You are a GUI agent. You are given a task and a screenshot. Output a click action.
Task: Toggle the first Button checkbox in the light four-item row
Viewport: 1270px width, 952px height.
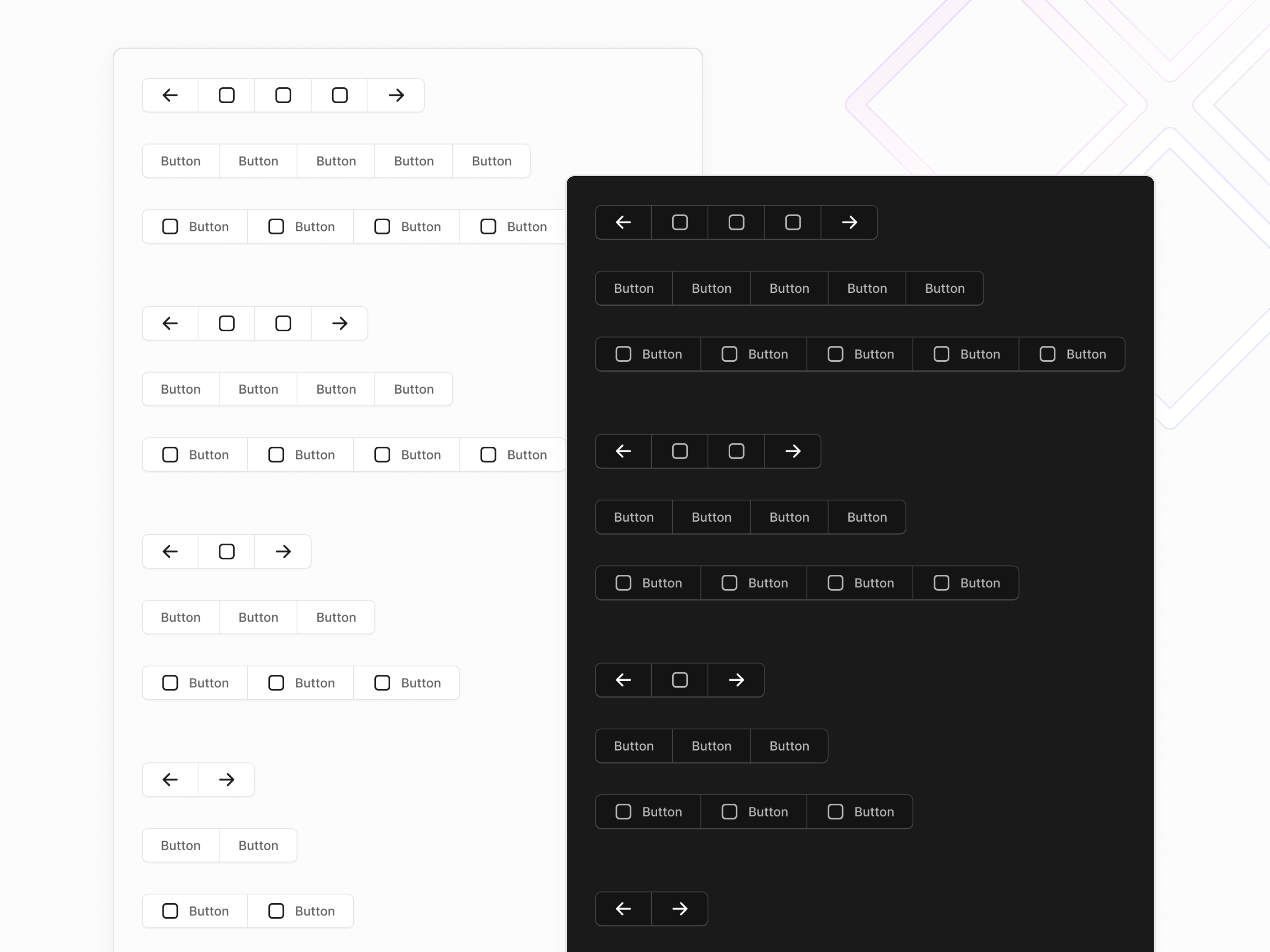[170, 455]
